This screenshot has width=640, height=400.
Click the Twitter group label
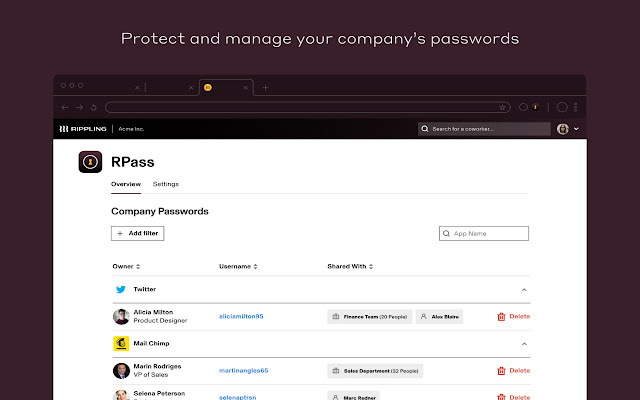coord(144,289)
